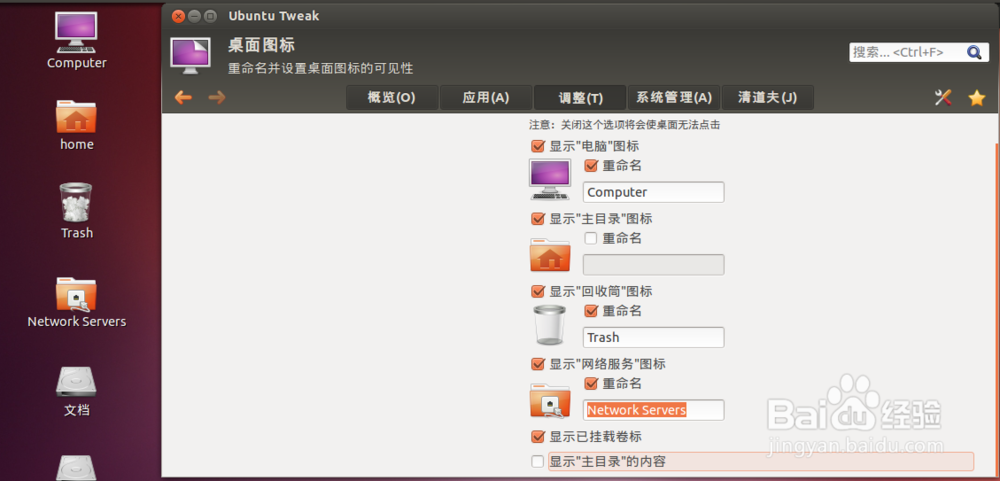Click the computer icon beside Computer field
The width and height of the screenshot is (1000, 481).
click(x=550, y=179)
